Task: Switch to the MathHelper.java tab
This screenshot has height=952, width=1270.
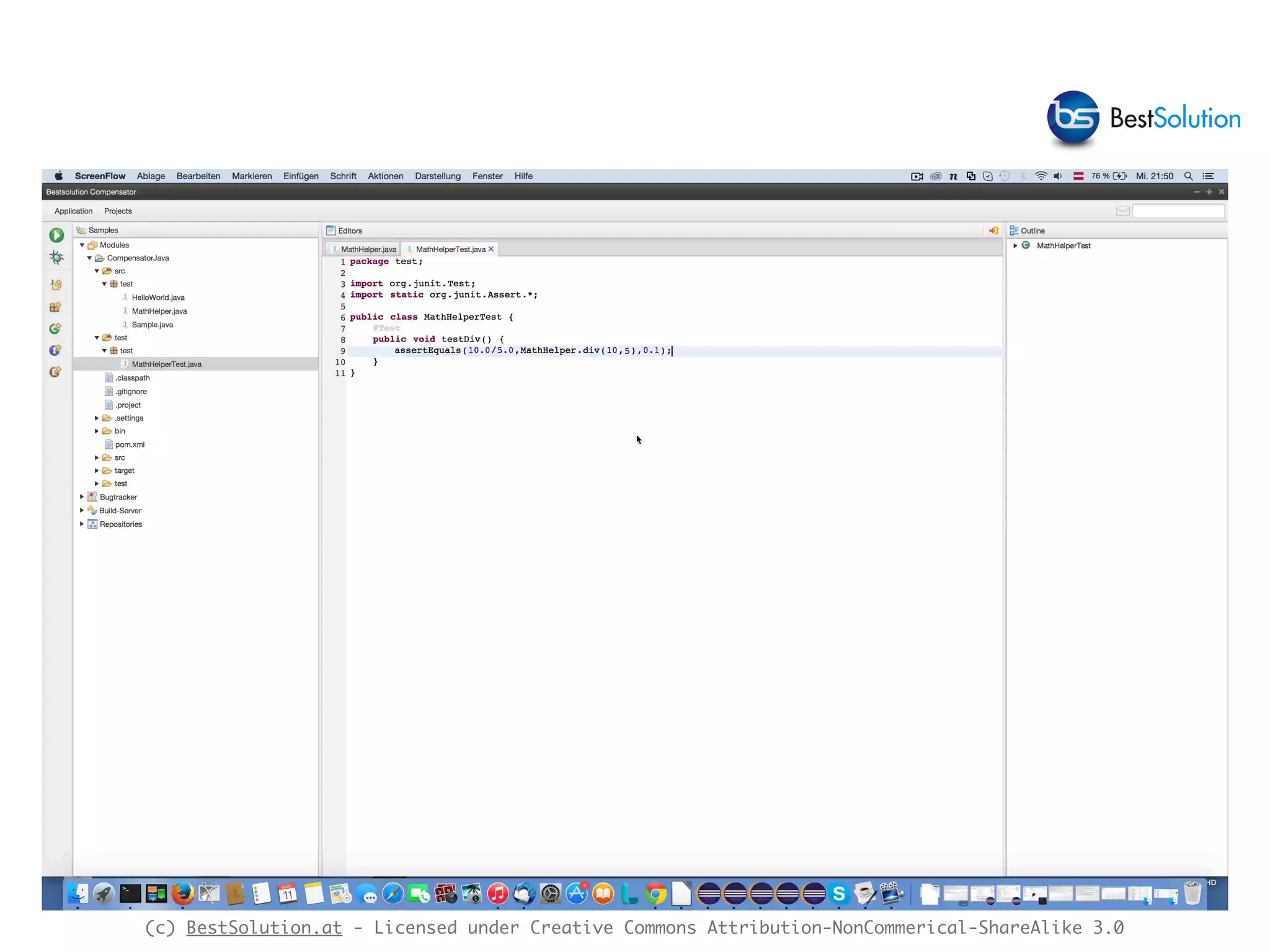Action: pos(368,249)
